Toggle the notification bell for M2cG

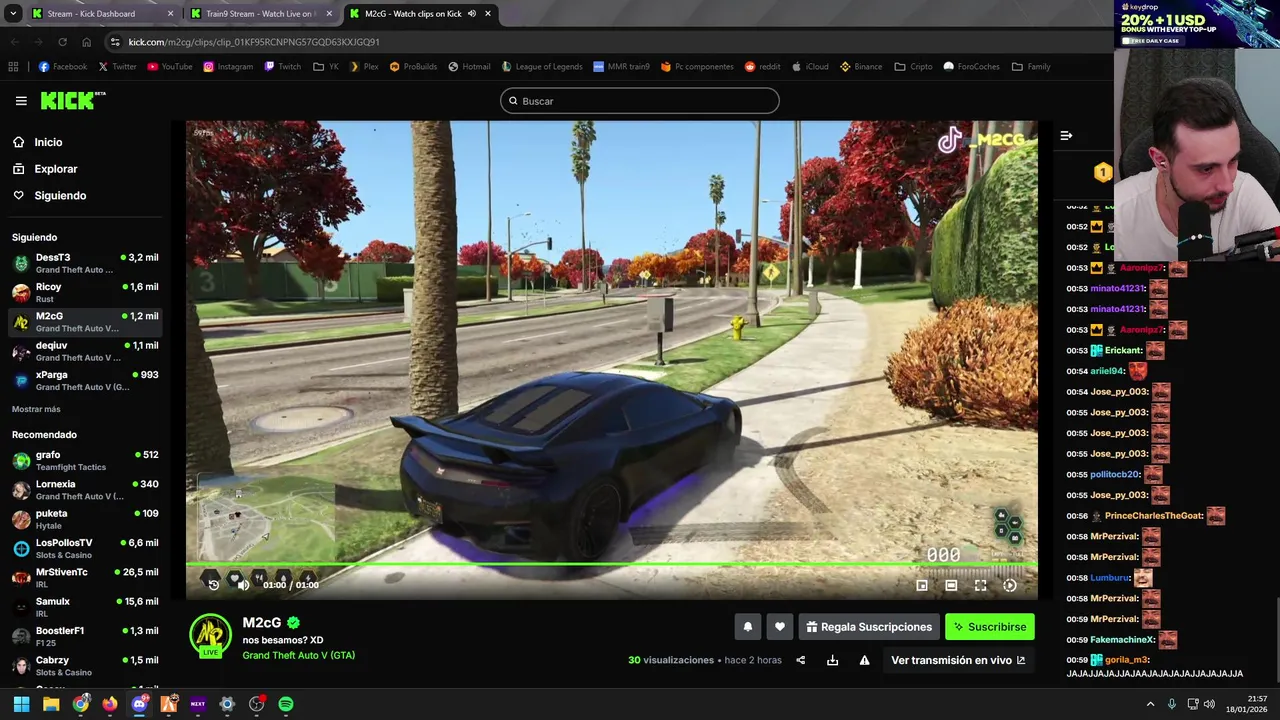point(747,627)
